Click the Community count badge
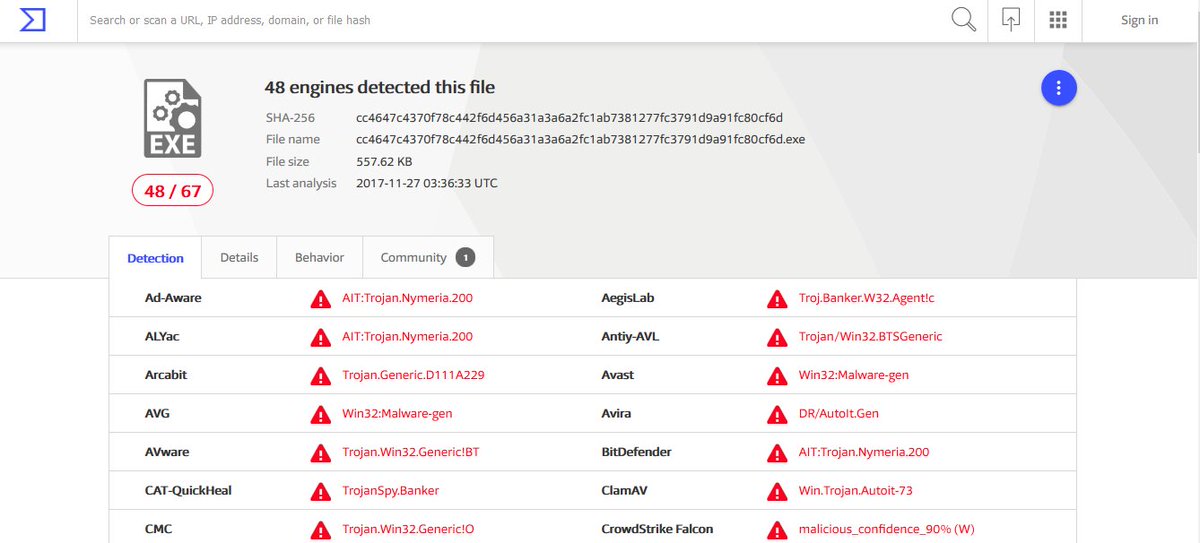Screen dimensions: 1200x543 click(465, 258)
